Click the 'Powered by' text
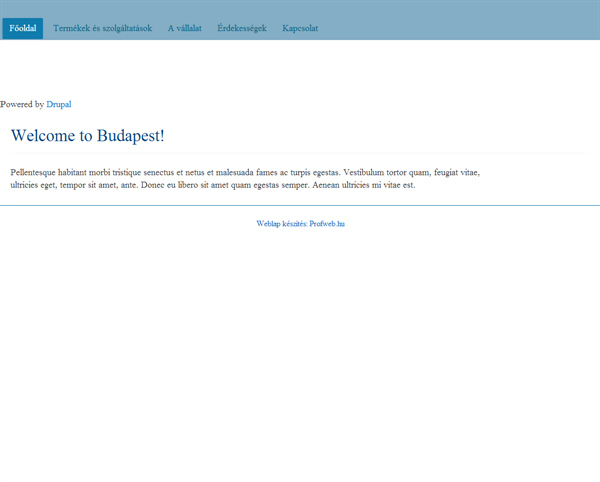 pos(22,104)
